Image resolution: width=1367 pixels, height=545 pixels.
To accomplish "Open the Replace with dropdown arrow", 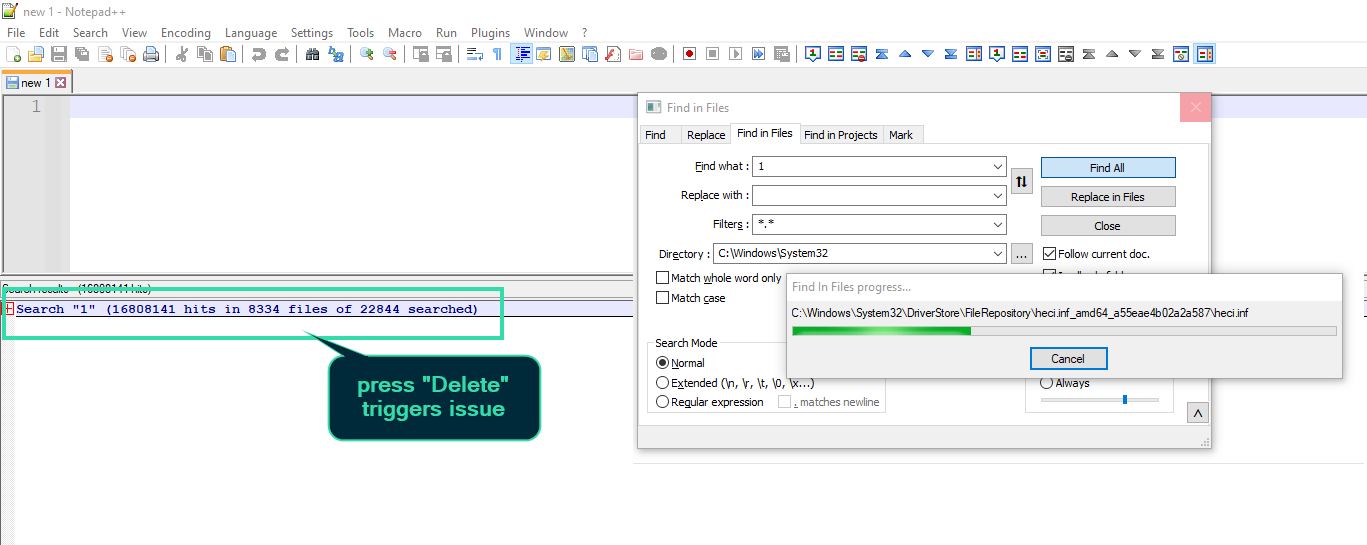I will (x=998, y=196).
